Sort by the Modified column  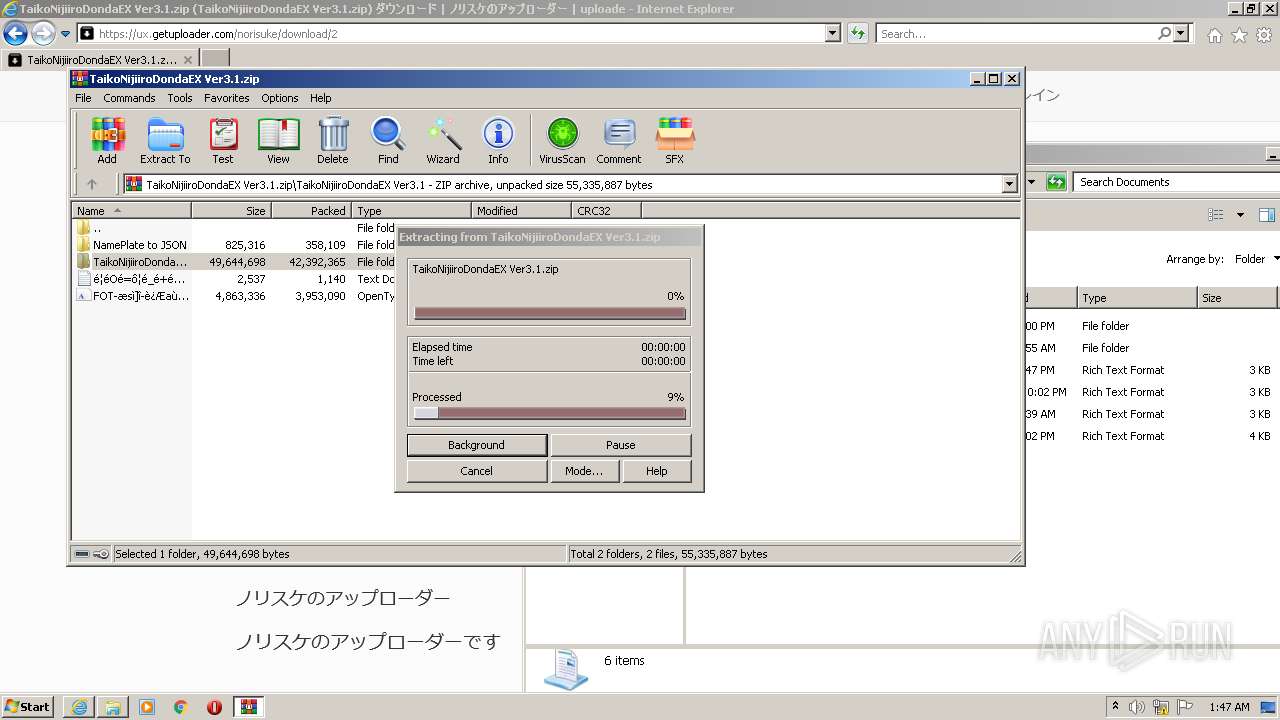point(521,211)
